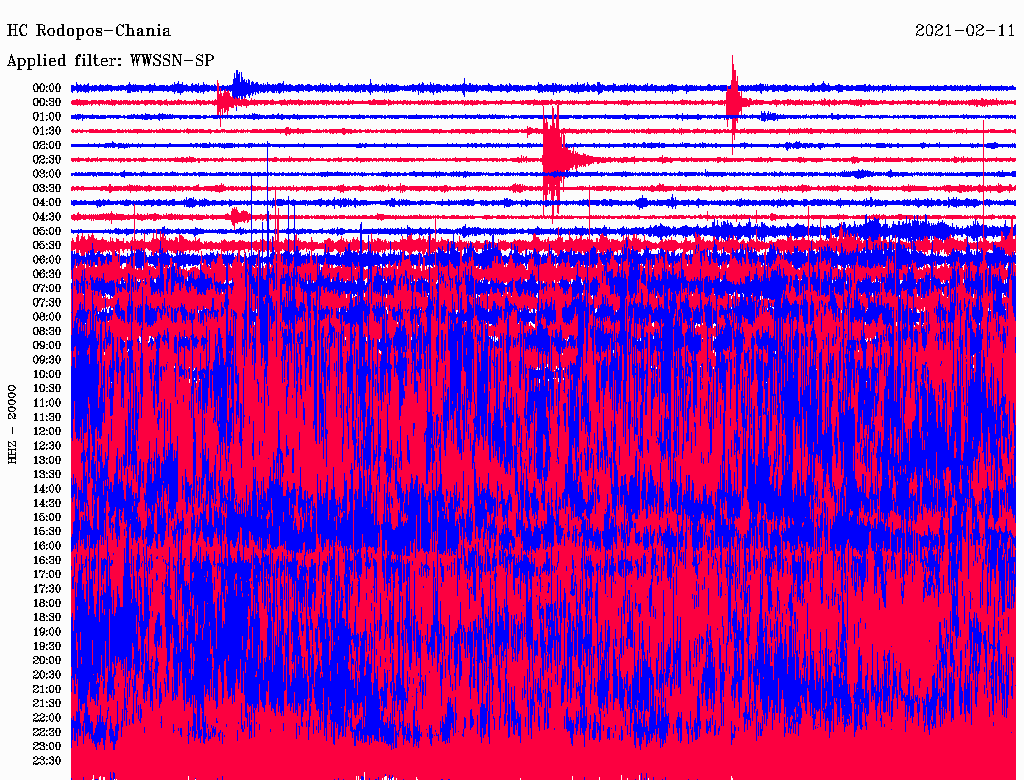Image resolution: width=1024 pixels, height=780 pixels.
Task: Click the 04:00 time label
Action: (x=47, y=203)
